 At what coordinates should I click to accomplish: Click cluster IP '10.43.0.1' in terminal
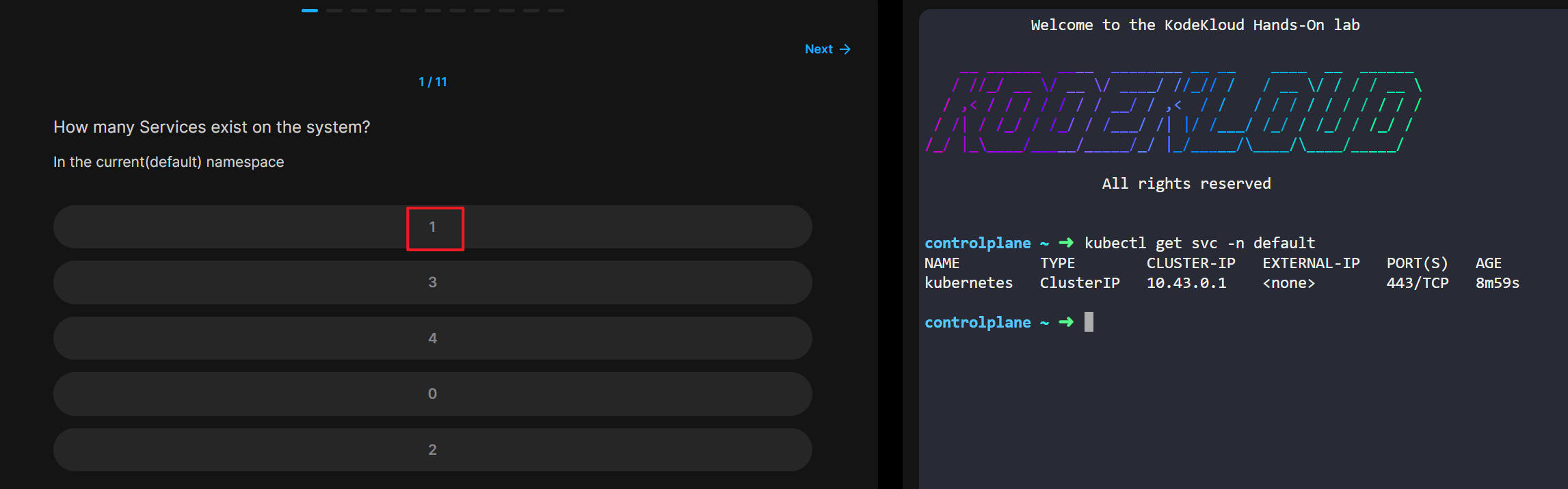click(1186, 283)
